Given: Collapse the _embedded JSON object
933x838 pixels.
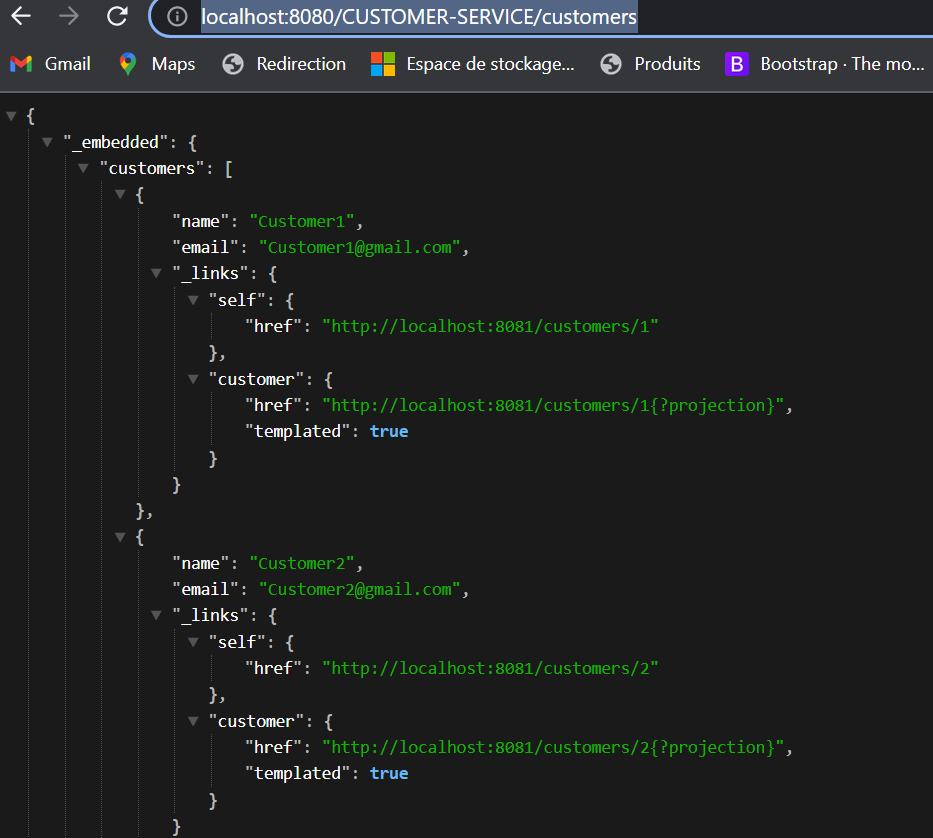Looking at the screenshot, I should (47, 141).
